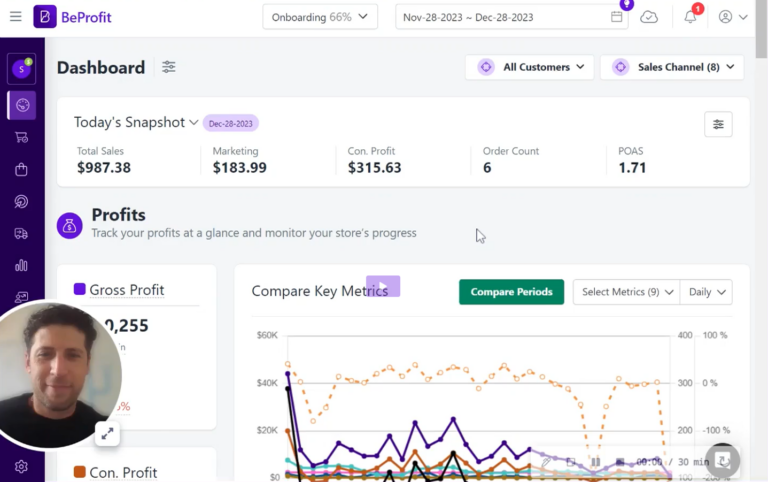Image resolution: width=768 pixels, height=482 pixels.
Task: Select the Dashboard gauge sidebar icon
Action: (x=22, y=105)
